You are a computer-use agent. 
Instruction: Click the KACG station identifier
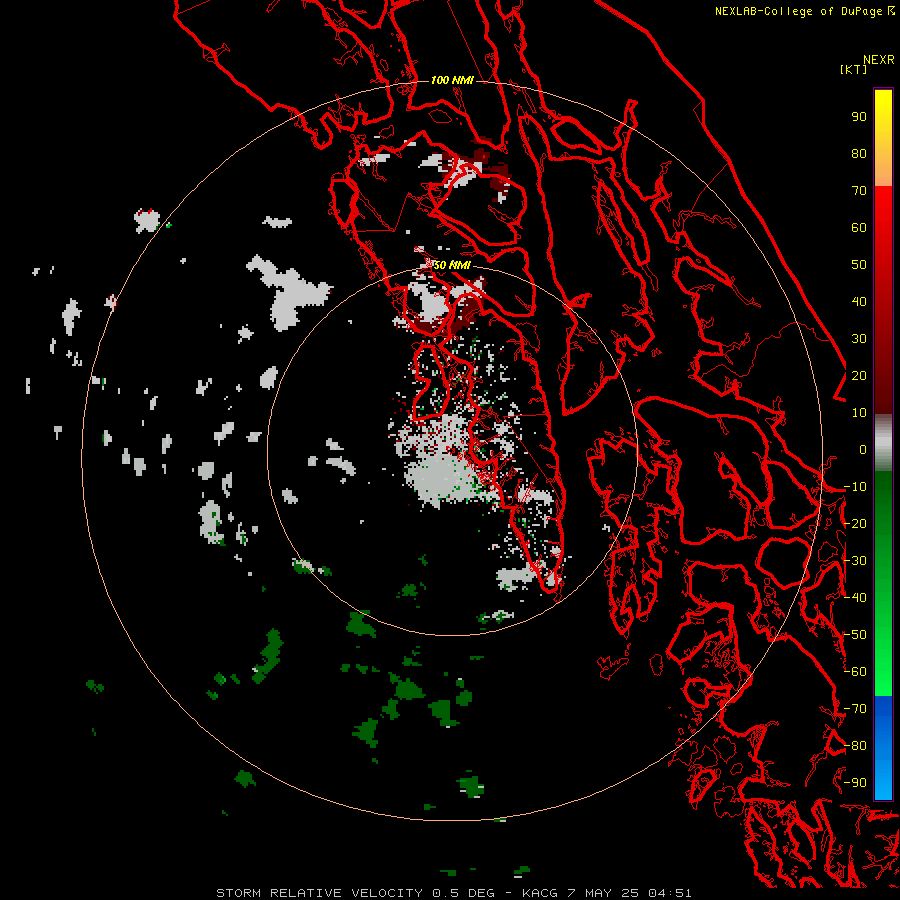coord(540,893)
